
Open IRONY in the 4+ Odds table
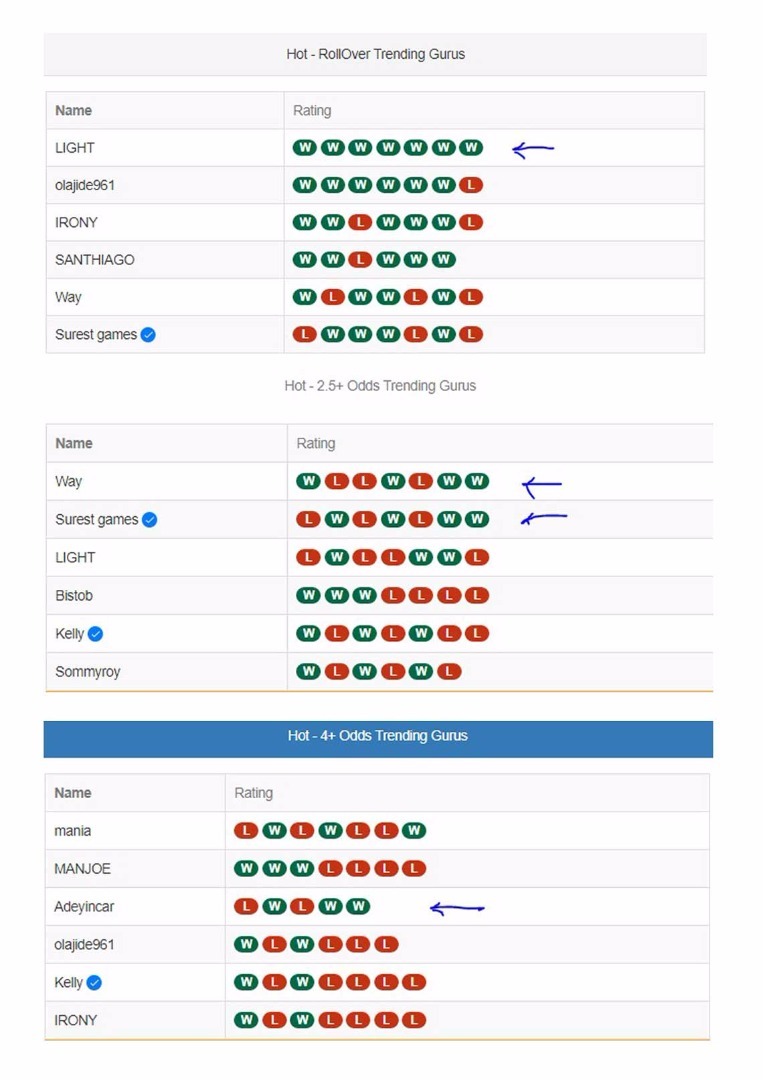76,1020
